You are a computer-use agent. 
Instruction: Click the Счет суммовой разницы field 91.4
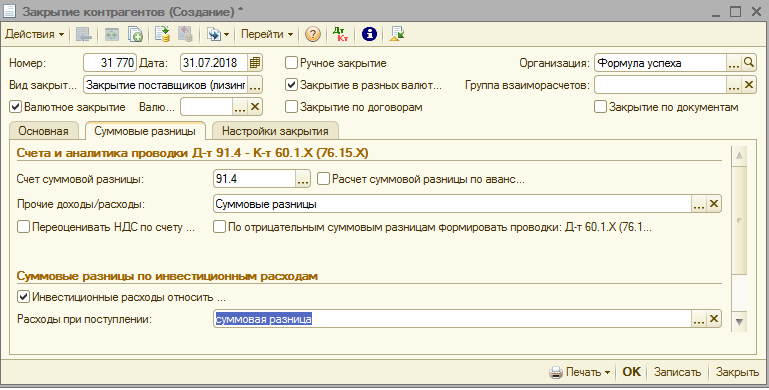[254, 179]
